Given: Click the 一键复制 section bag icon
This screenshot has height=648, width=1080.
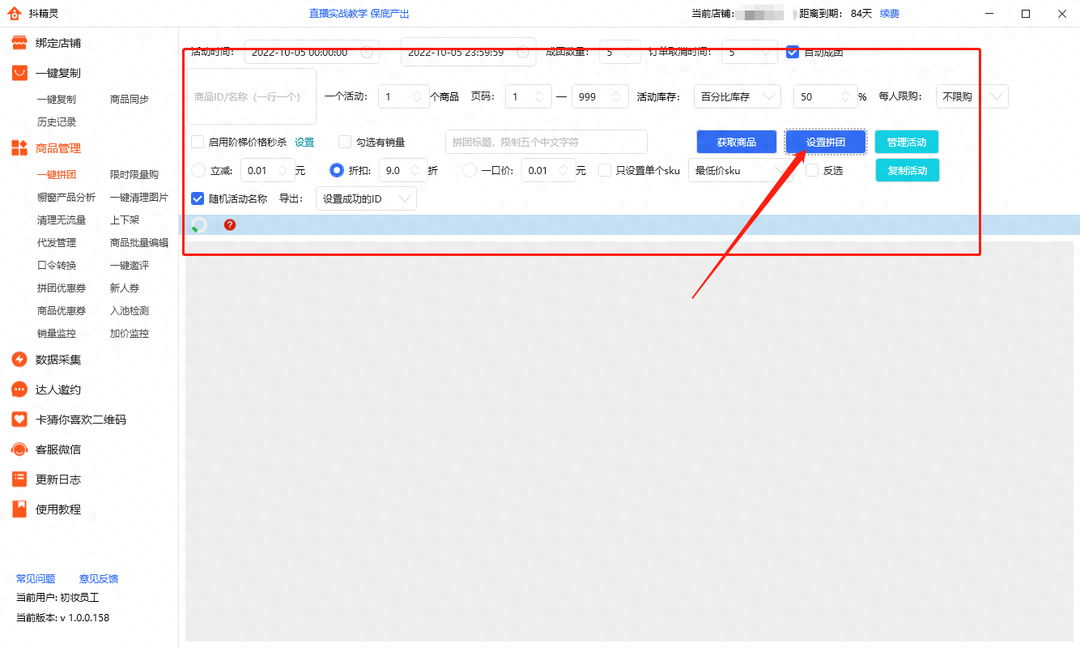Looking at the screenshot, I should pos(19,72).
